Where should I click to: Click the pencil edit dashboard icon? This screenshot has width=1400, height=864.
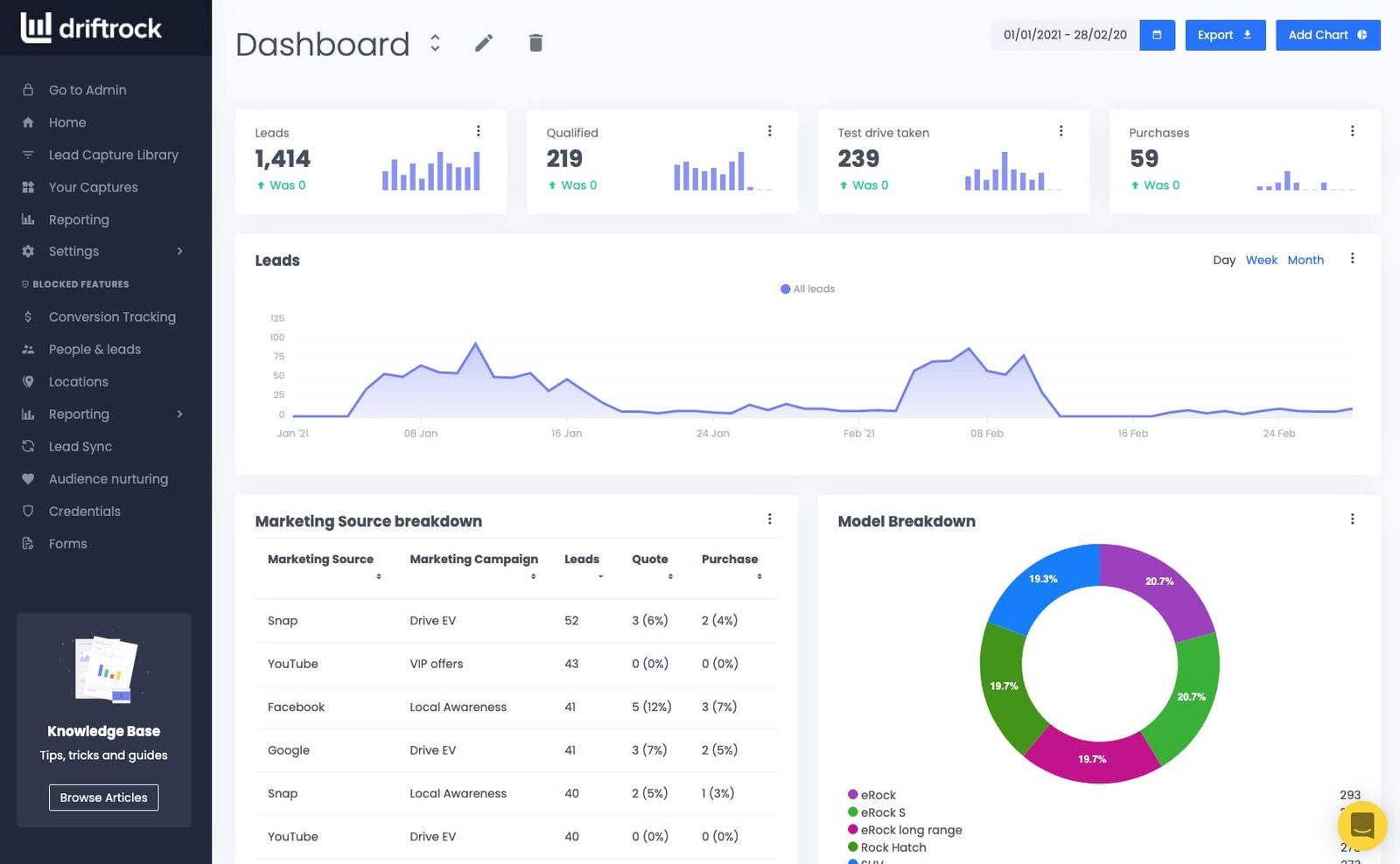tap(484, 43)
